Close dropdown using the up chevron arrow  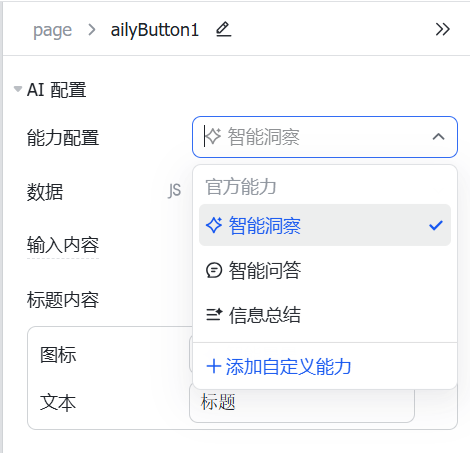click(x=438, y=137)
